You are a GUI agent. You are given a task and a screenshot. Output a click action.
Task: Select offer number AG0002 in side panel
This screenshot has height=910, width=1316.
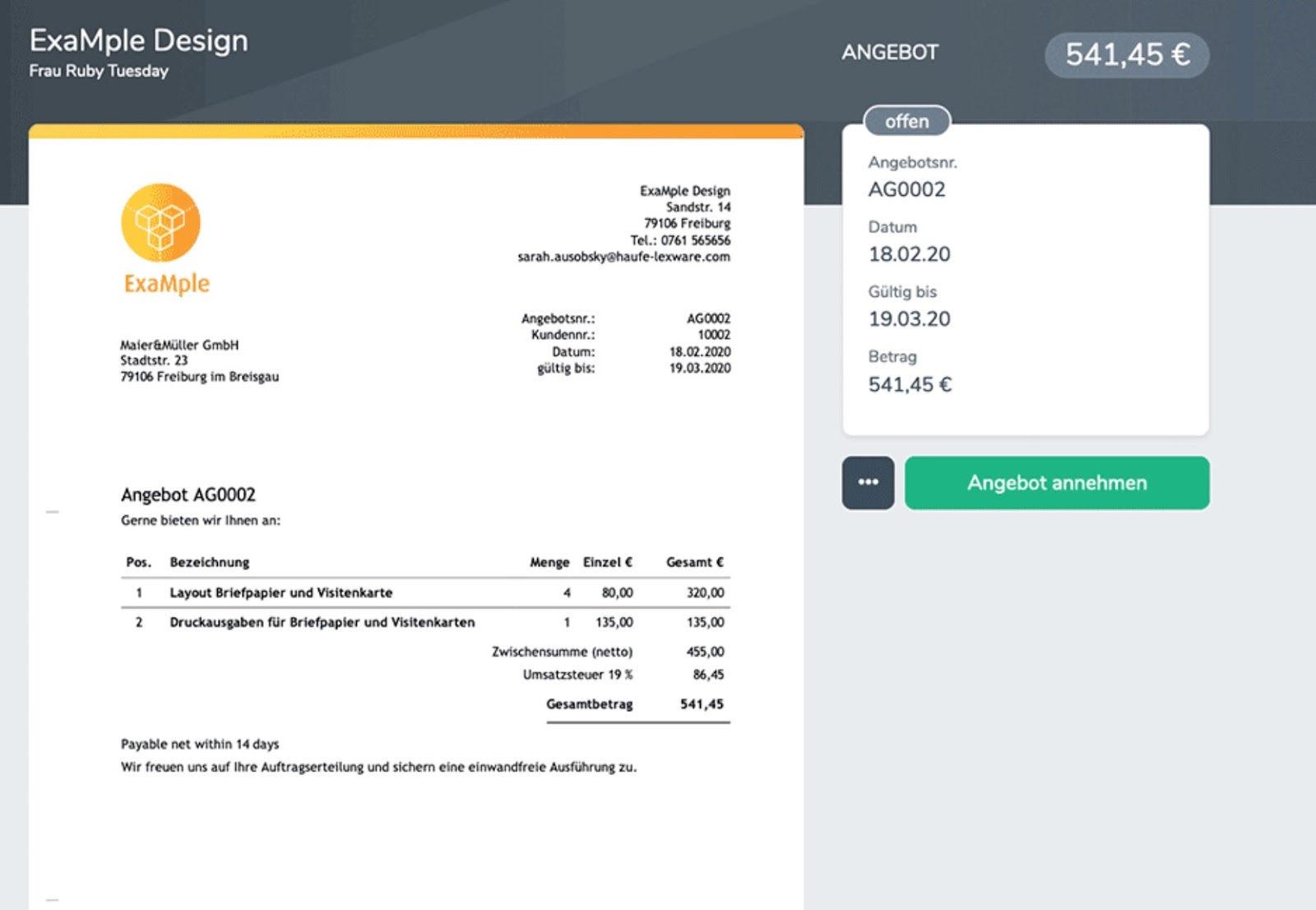[x=907, y=189]
